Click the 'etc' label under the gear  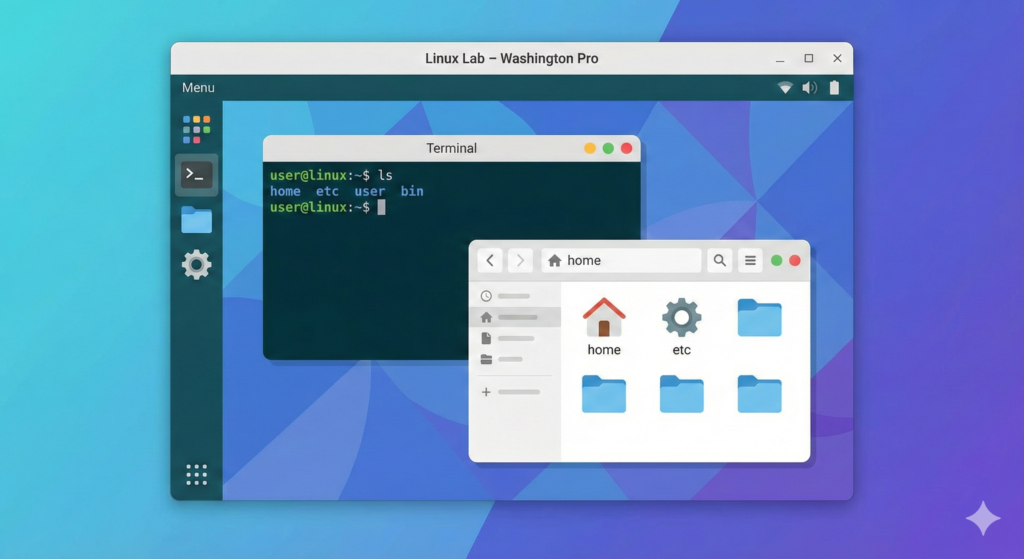pos(681,350)
